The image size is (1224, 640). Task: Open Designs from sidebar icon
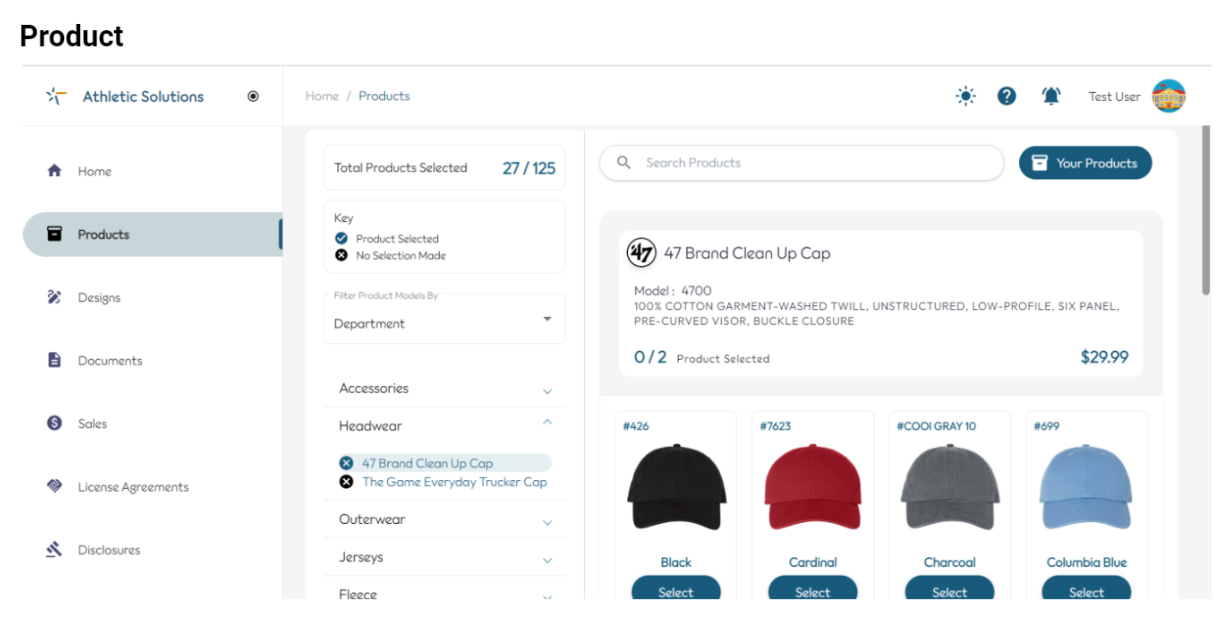click(55, 297)
